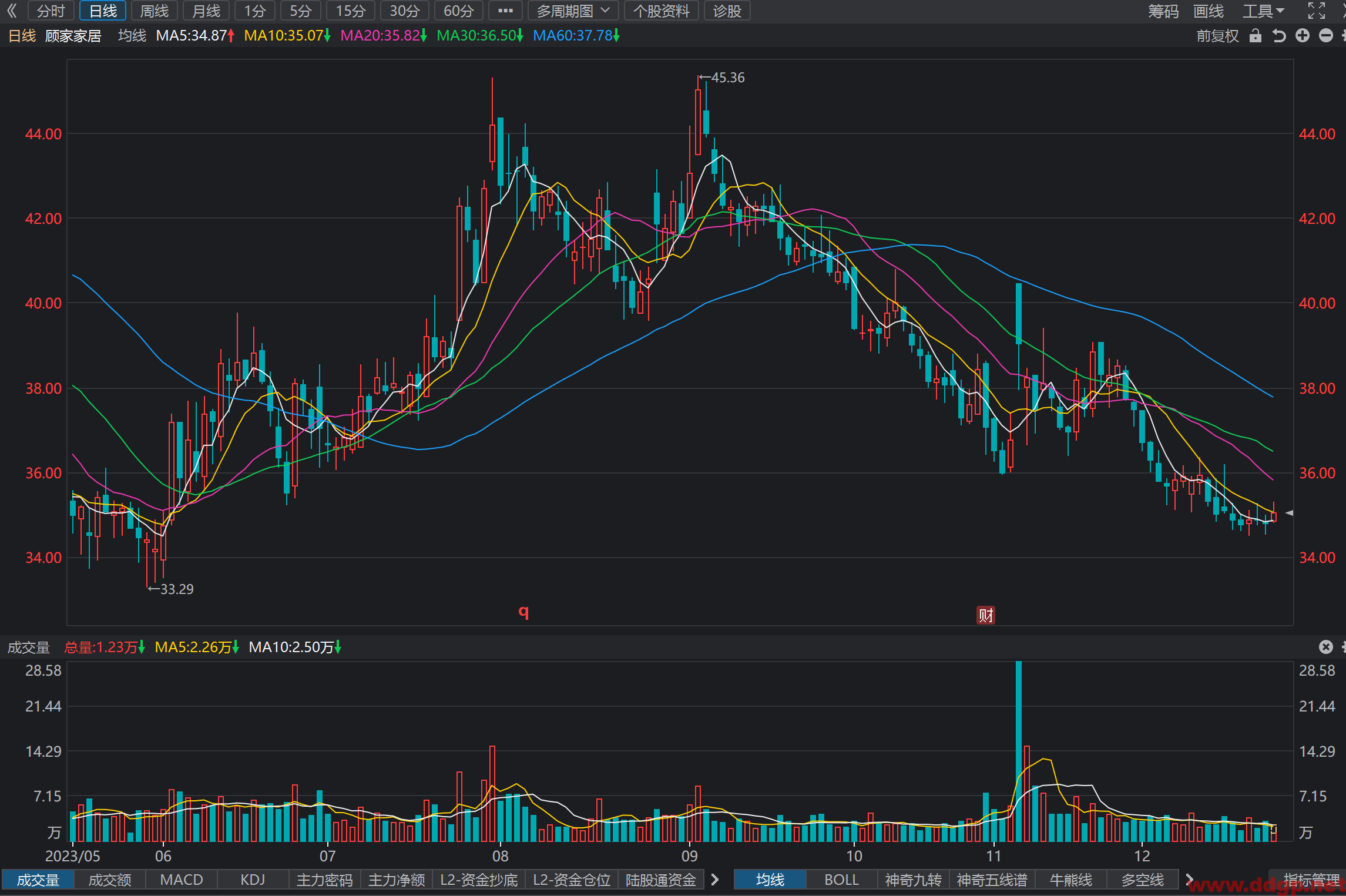Click the red q marker on chart
1346x896 pixels.
point(523,612)
